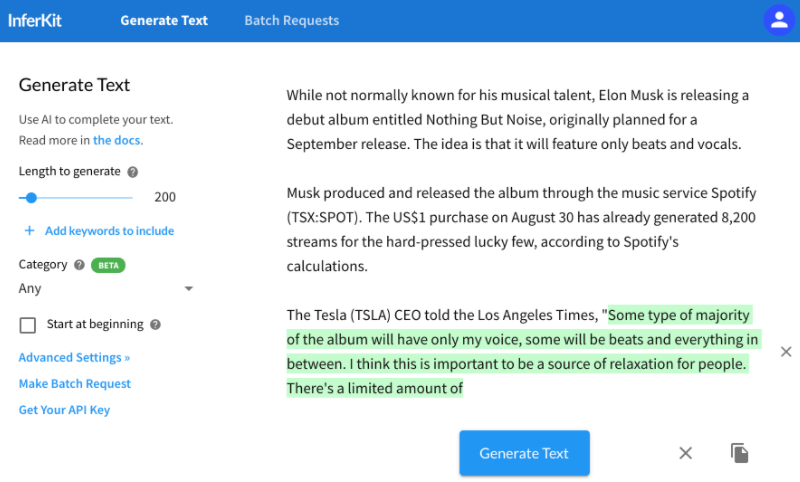
Task: Click the Start at beginning help icon
Action: coord(155,324)
